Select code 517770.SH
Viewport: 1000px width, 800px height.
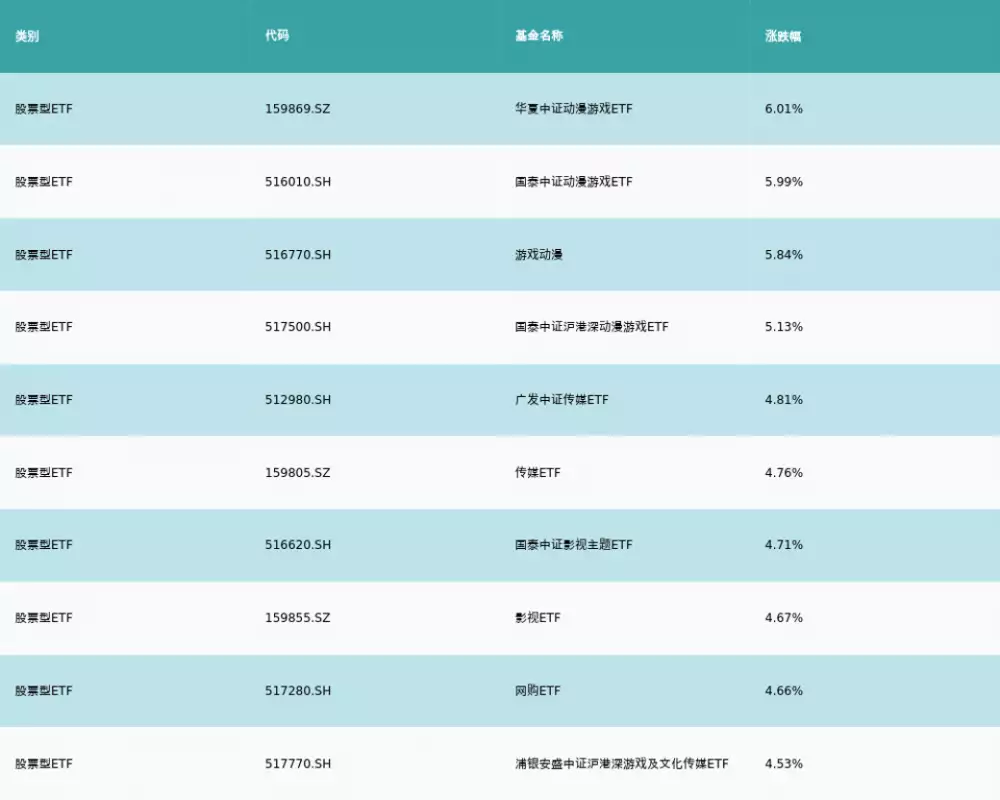click(x=298, y=764)
